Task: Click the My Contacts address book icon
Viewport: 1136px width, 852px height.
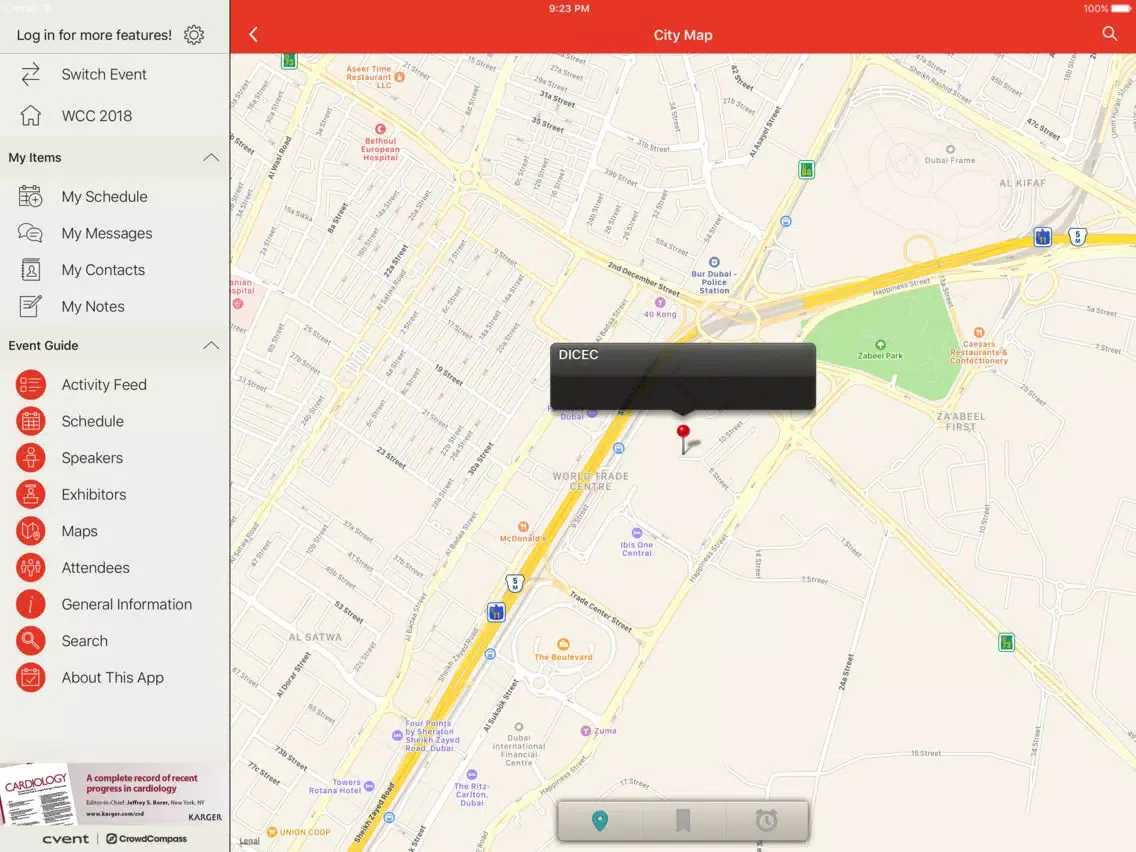Action: [30, 270]
